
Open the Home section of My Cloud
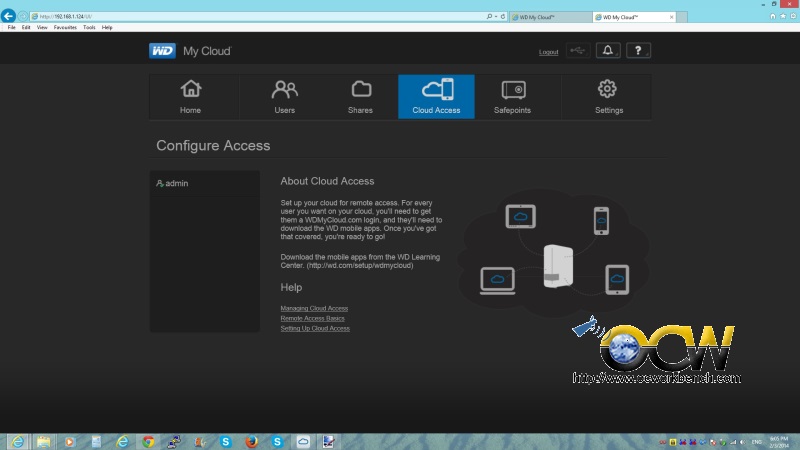[190, 96]
